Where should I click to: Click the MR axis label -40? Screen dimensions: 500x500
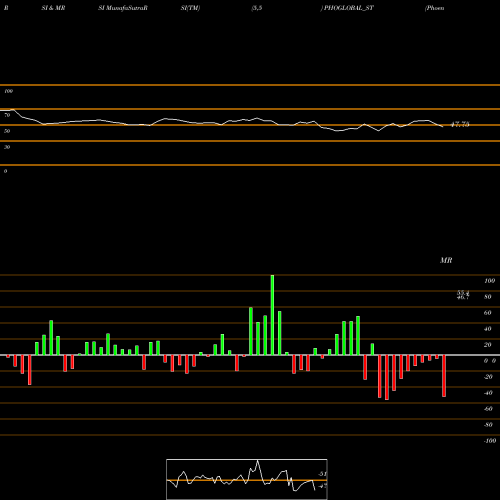coord(488,393)
